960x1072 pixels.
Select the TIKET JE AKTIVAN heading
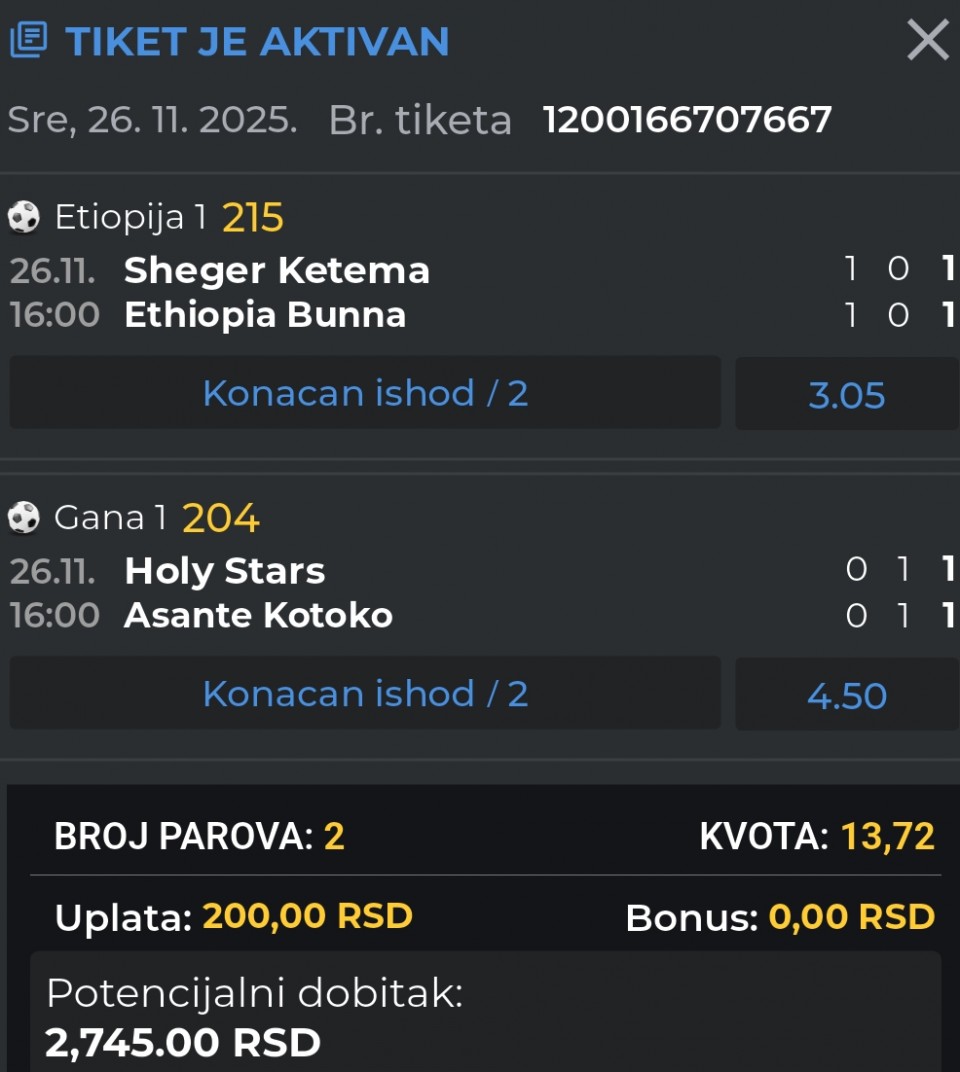coord(257,41)
